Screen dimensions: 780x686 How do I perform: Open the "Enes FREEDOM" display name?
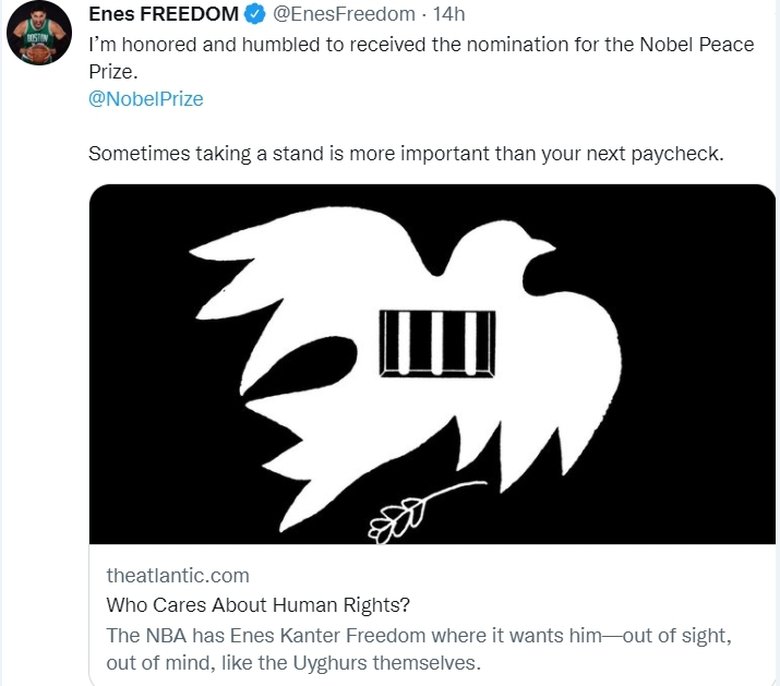coord(163,15)
